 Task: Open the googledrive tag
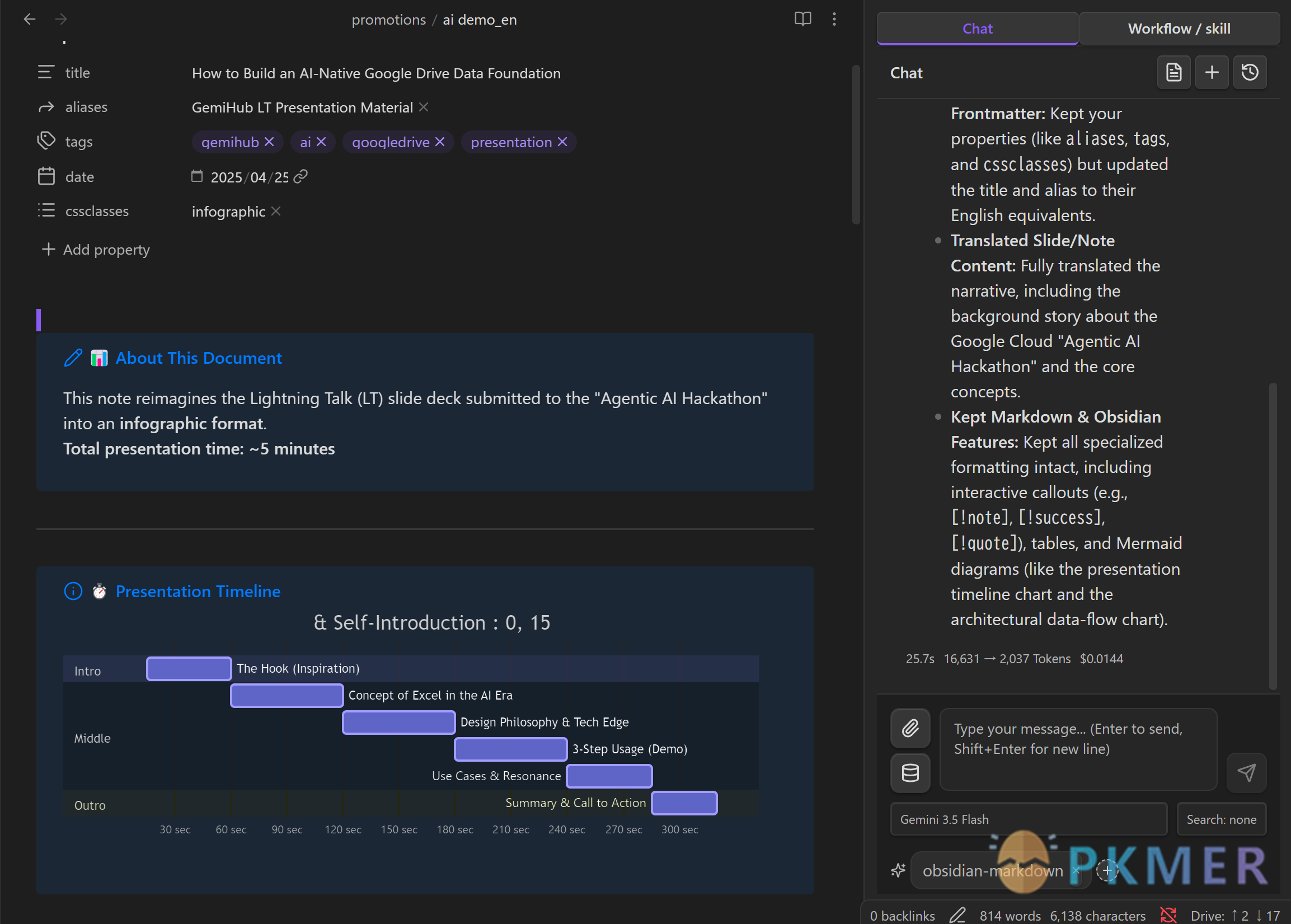click(x=390, y=142)
